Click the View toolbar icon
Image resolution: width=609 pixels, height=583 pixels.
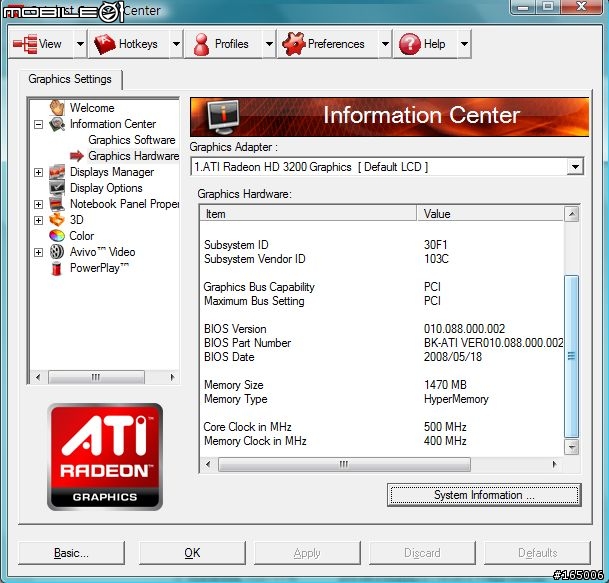[x=25, y=44]
